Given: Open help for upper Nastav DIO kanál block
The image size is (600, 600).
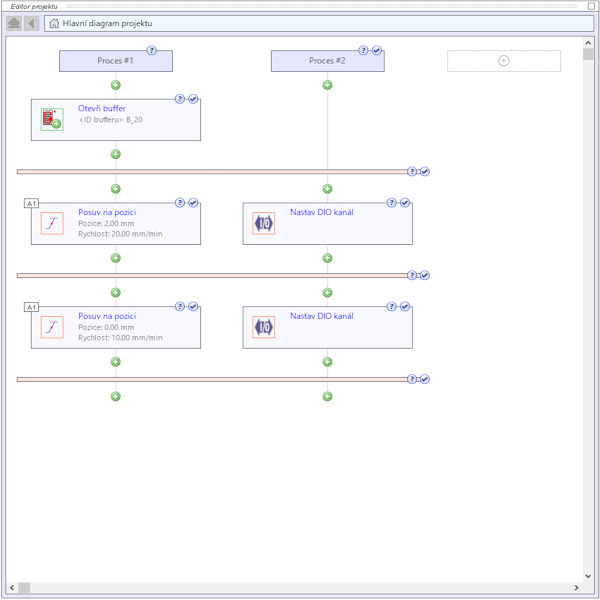Looking at the screenshot, I should click(391, 202).
